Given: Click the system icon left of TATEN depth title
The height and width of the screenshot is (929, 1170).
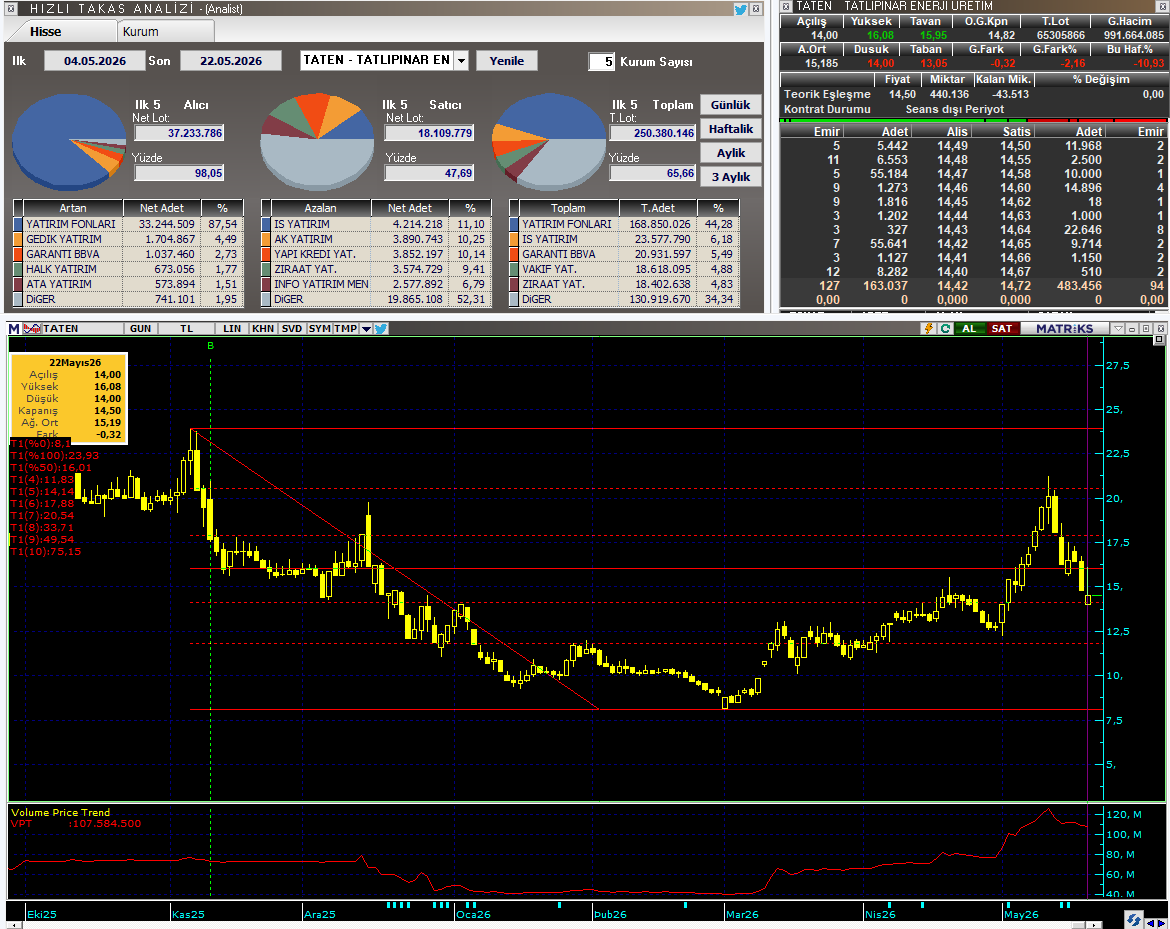Looking at the screenshot, I should coord(786,6).
